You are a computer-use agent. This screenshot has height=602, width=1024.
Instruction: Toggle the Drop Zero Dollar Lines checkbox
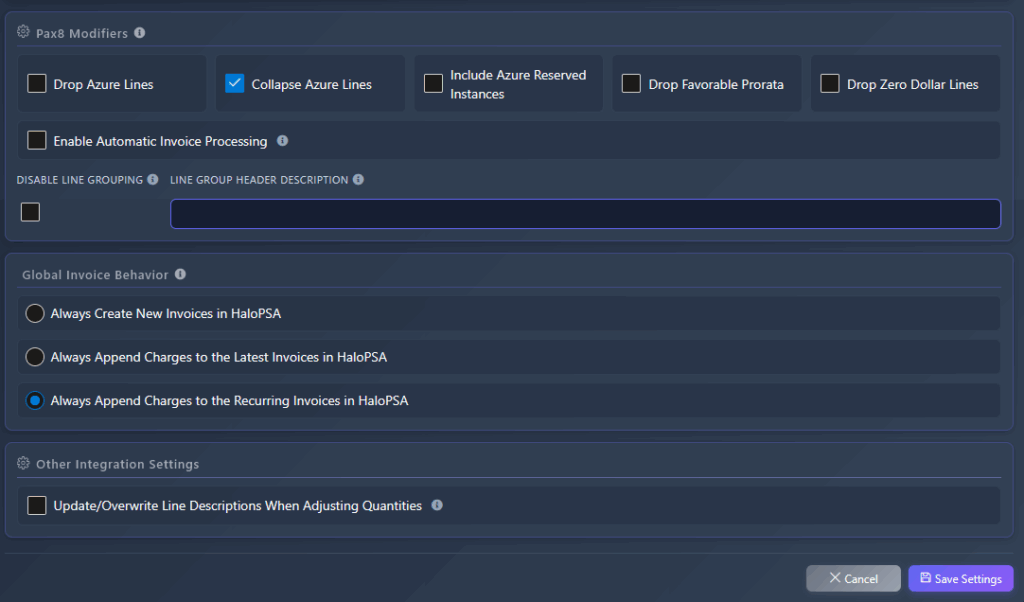coord(829,84)
